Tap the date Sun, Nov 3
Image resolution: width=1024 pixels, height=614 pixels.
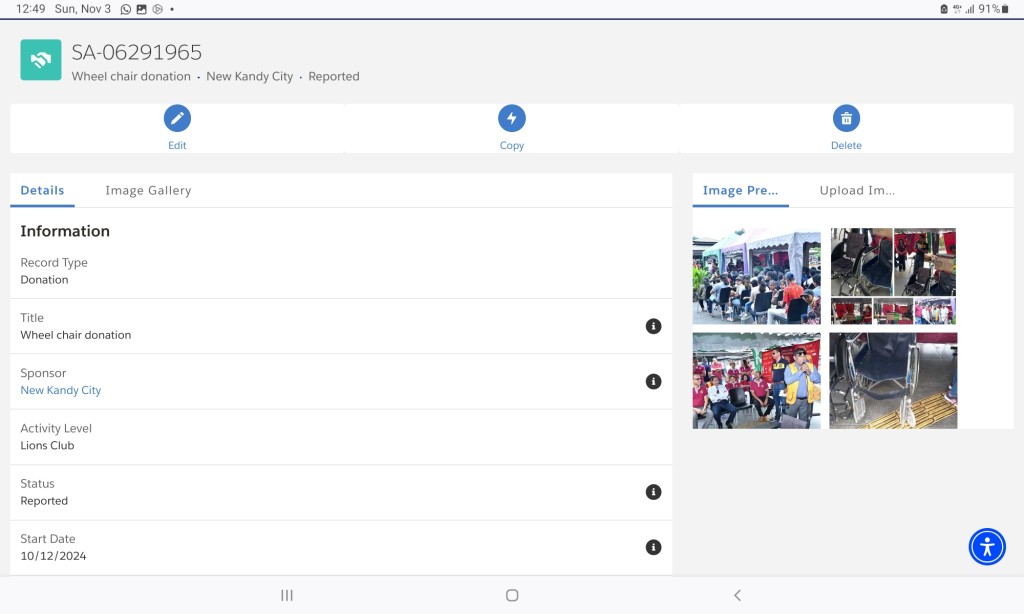point(82,9)
